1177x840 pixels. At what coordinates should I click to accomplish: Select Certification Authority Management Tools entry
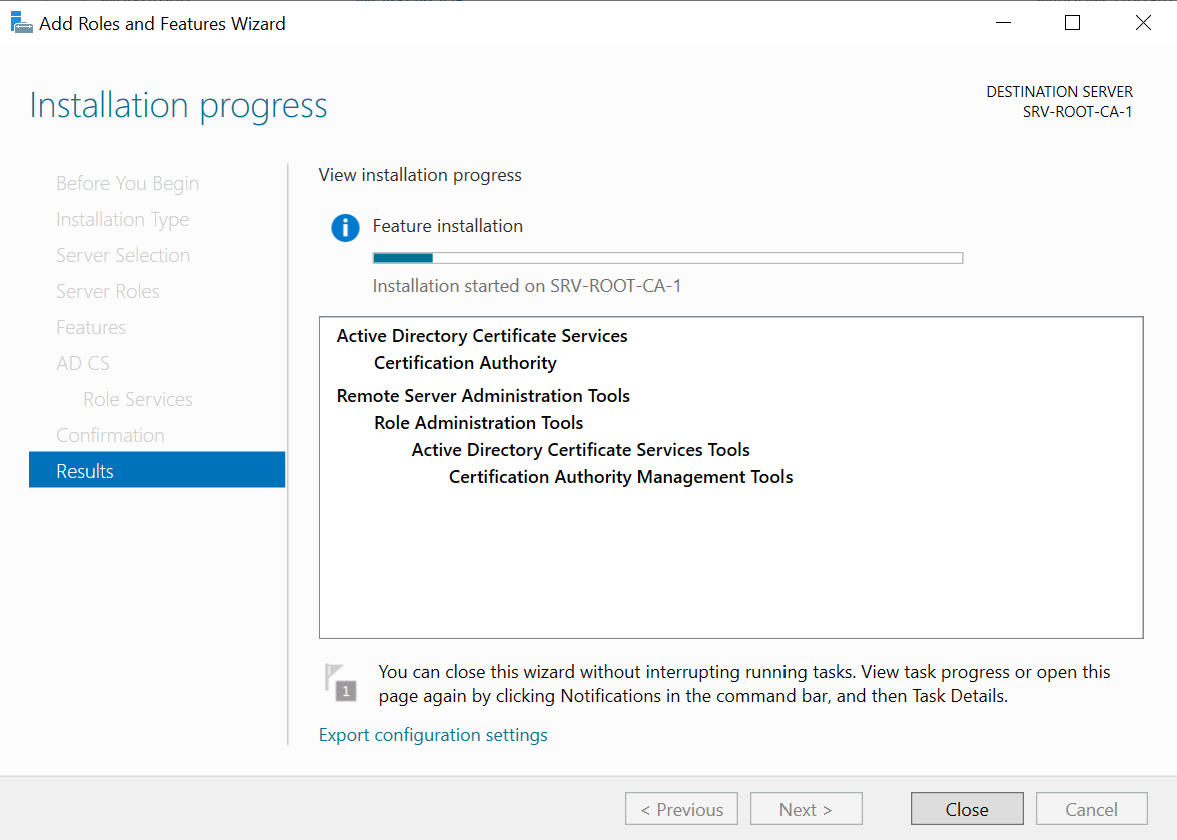[x=620, y=476]
